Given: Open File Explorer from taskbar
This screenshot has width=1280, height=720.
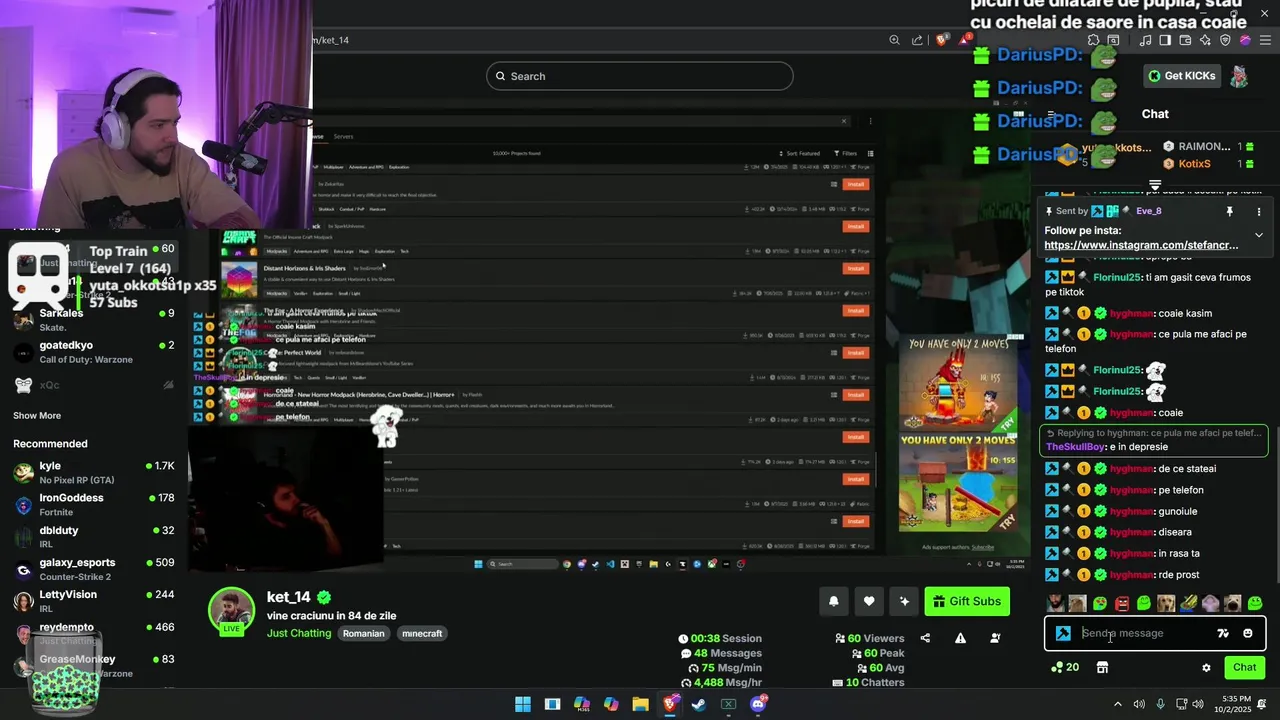Looking at the screenshot, I should tap(640, 704).
